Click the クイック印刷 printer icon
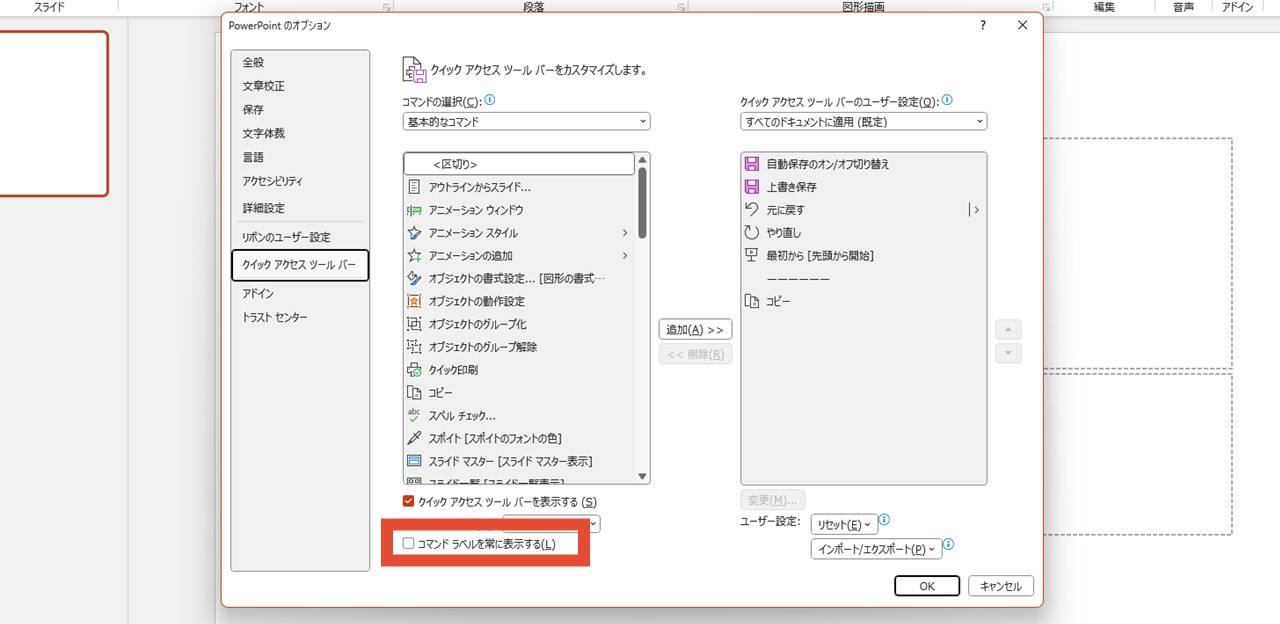The height and width of the screenshot is (624, 1280). (x=414, y=370)
